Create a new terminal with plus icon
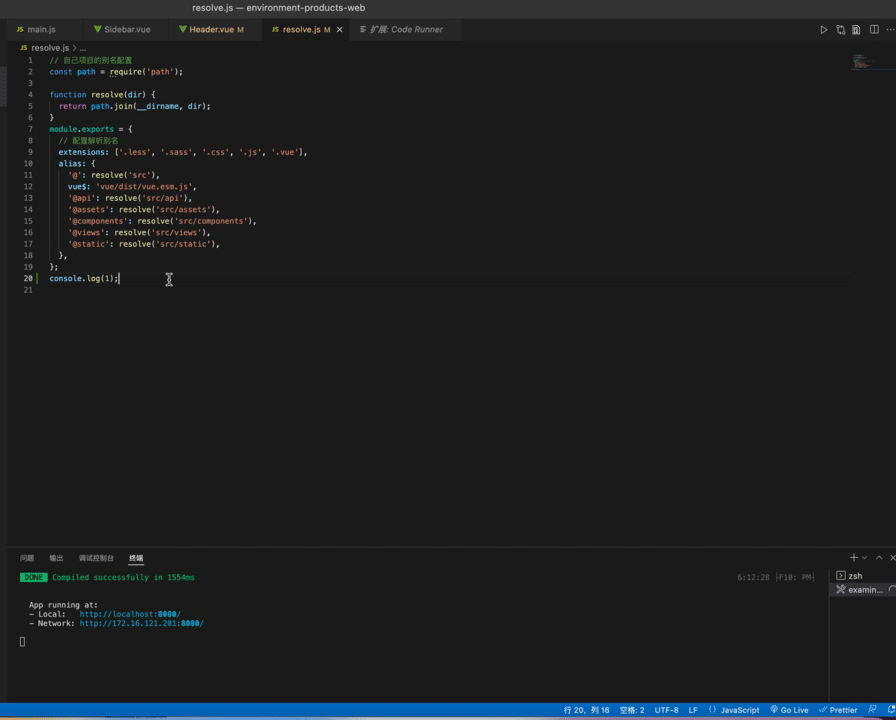The width and height of the screenshot is (896, 720). pos(854,558)
